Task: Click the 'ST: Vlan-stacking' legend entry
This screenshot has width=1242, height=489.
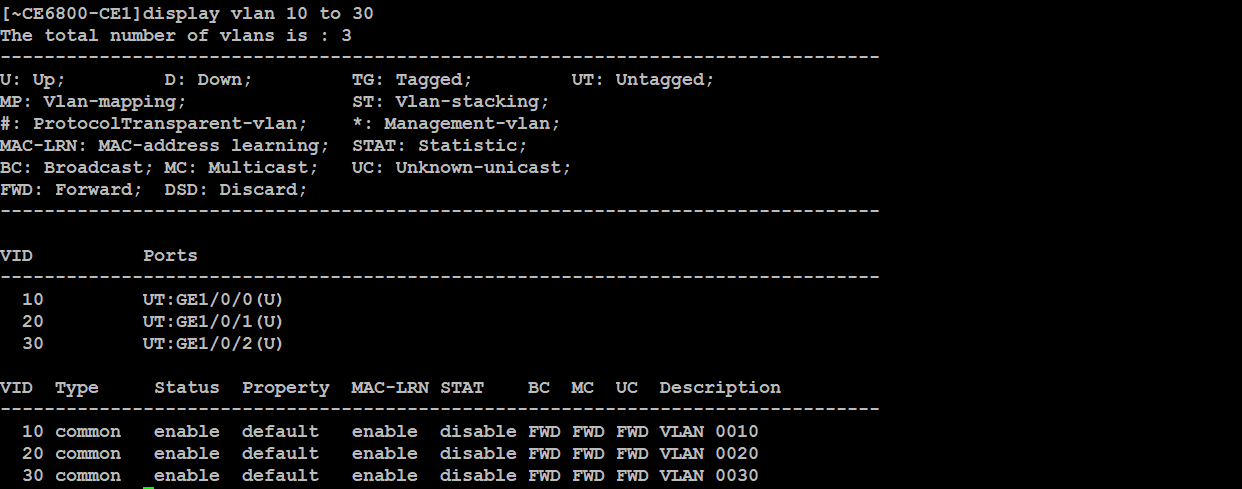Action: (x=450, y=102)
